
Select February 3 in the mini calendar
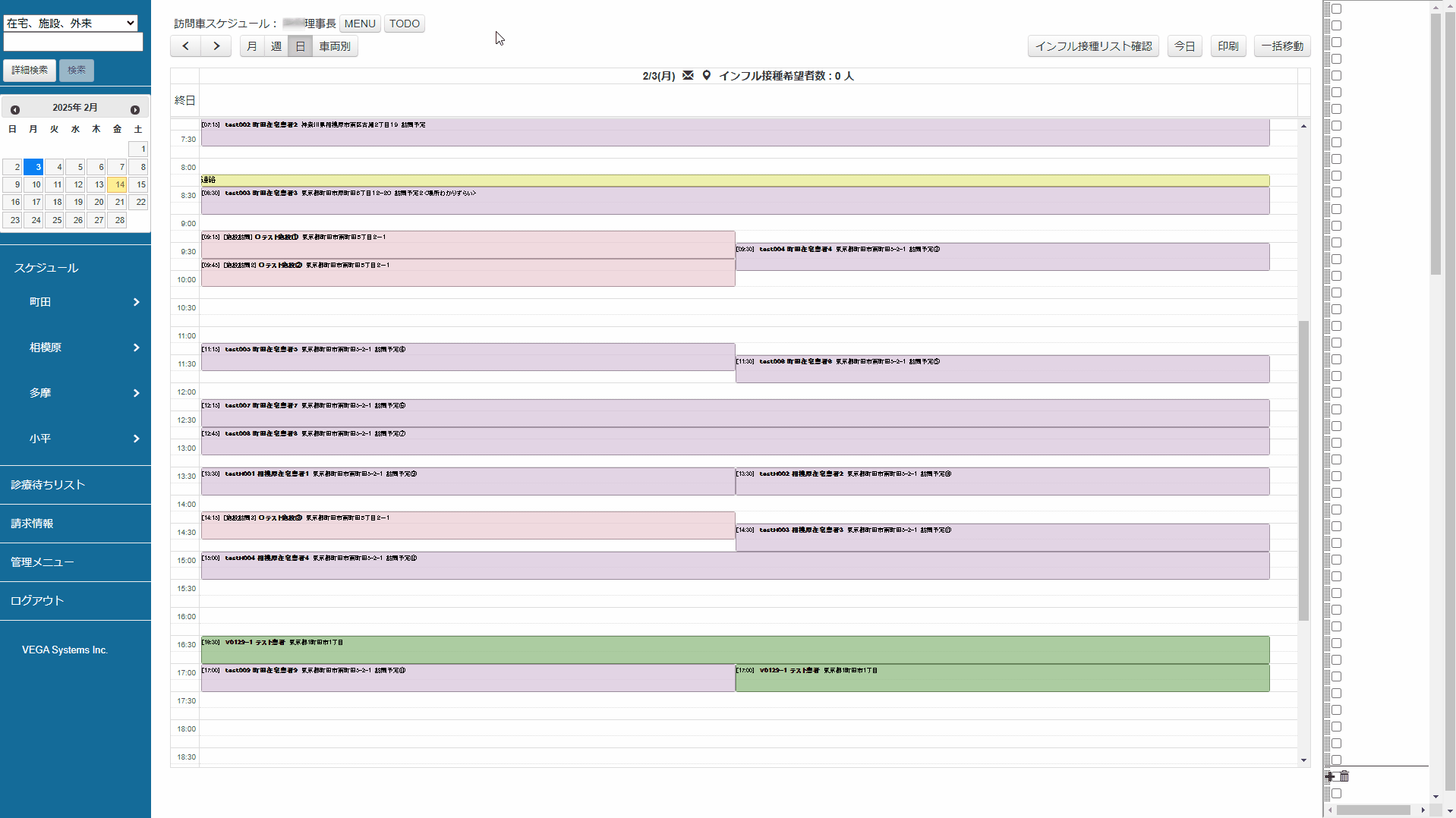pyautogui.click(x=33, y=167)
